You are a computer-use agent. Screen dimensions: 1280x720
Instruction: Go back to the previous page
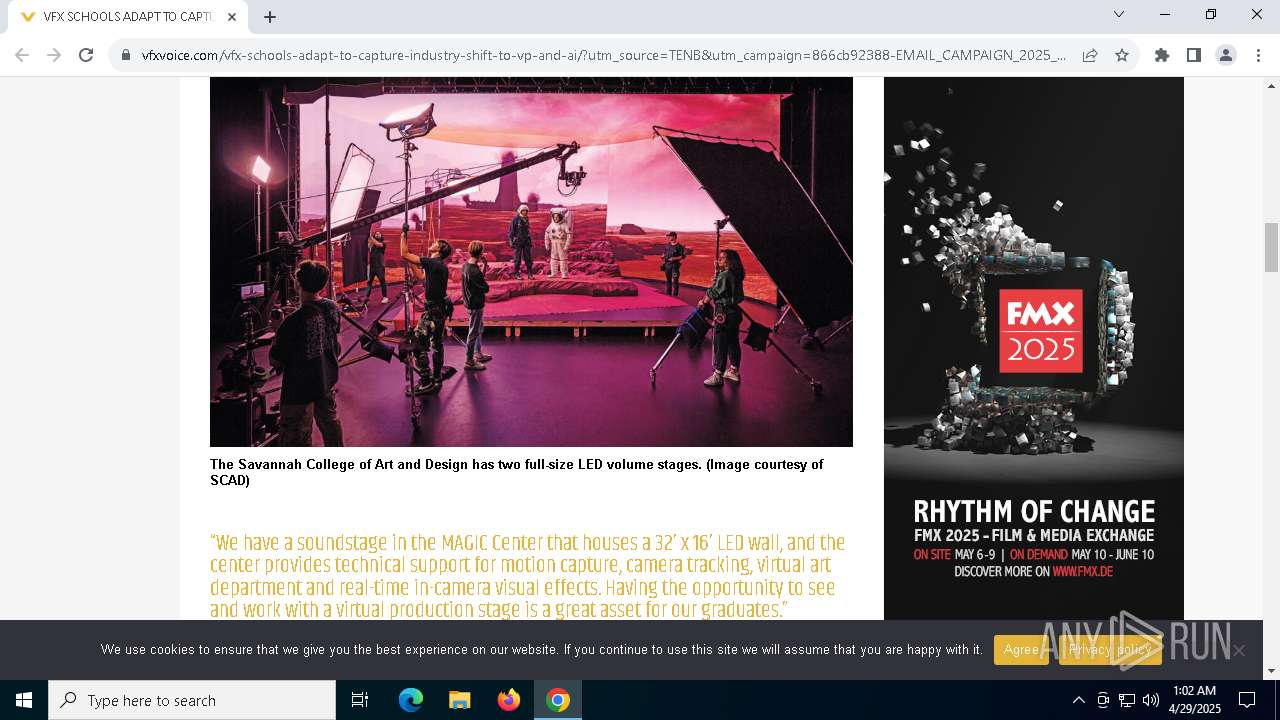(22, 55)
